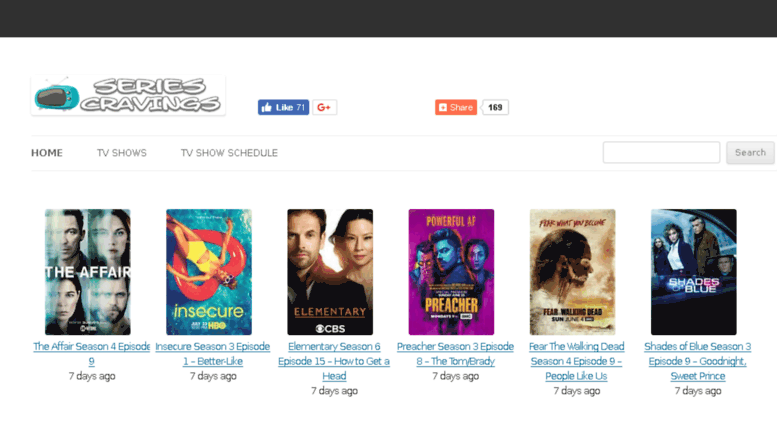Open the Preacher poster thumbnail
Screen dimensions: 777x423
(x=451, y=272)
